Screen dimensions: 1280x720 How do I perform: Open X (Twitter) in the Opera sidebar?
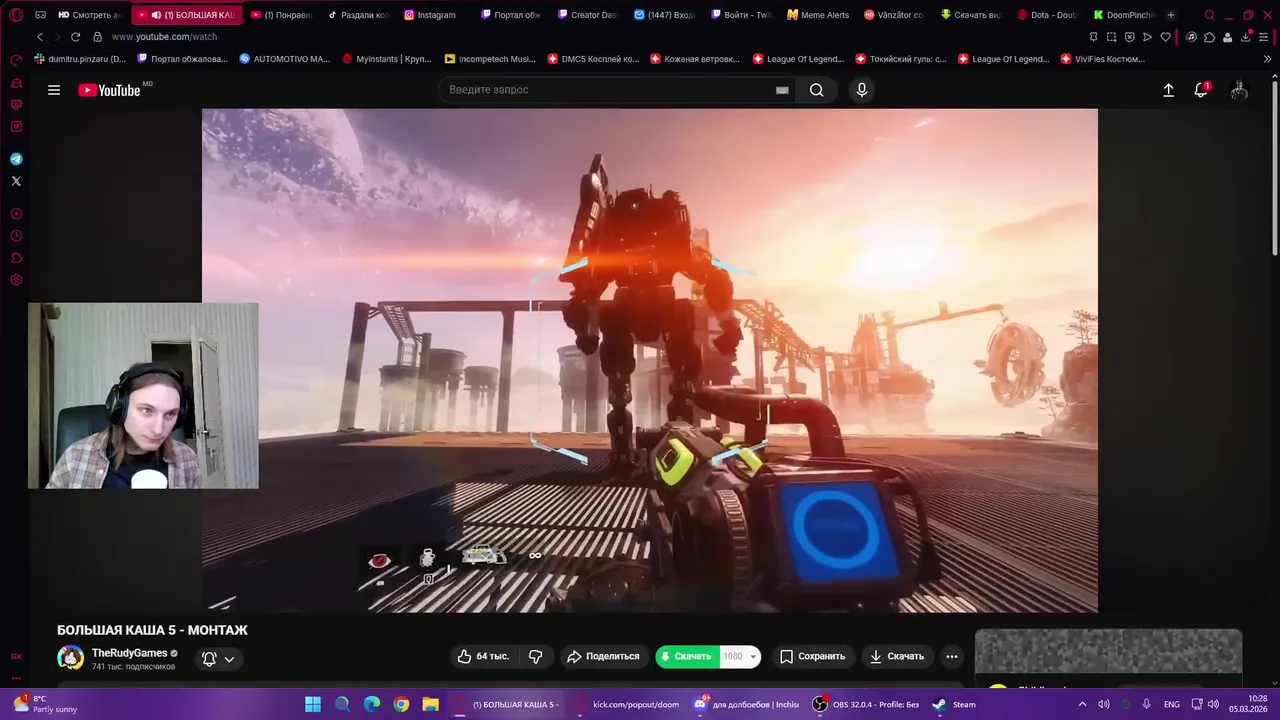[16, 181]
